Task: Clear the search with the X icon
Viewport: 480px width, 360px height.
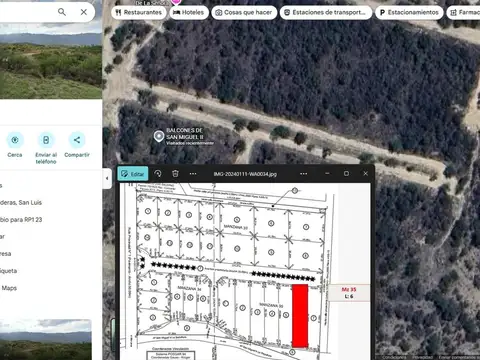Action: click(84, 12)
